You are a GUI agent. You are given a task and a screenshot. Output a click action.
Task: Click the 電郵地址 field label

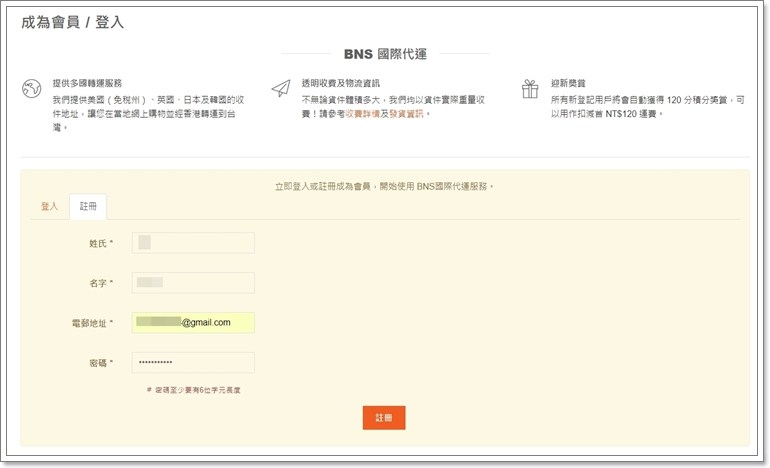tap(92, 323)
